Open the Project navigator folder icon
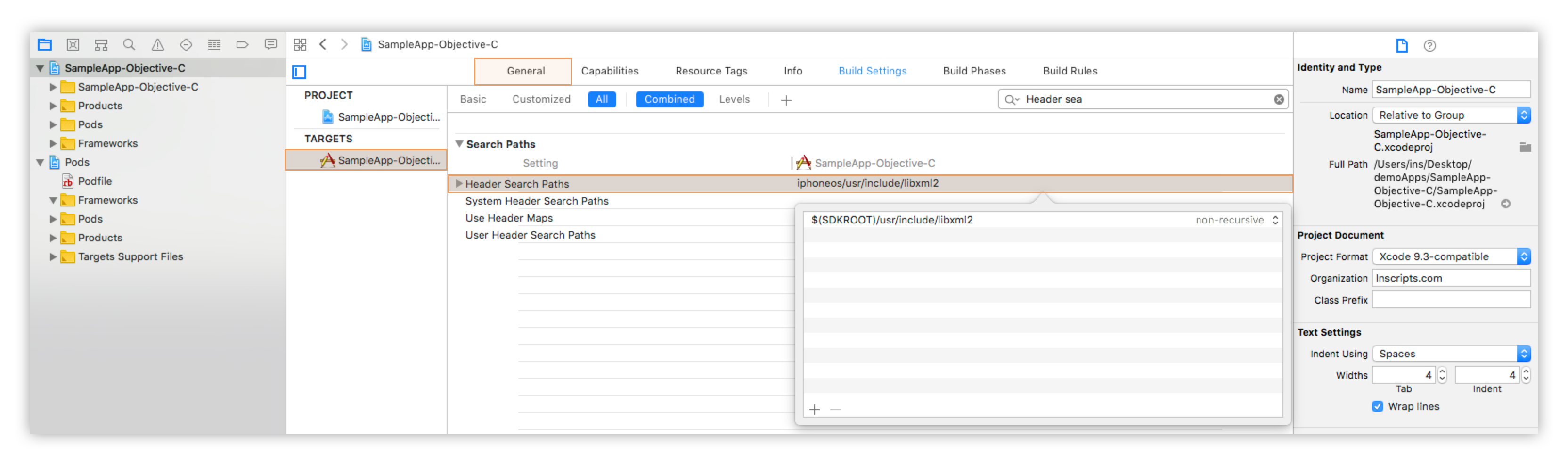Viewport: 1568px width, 462px height. tap(44, 44)
